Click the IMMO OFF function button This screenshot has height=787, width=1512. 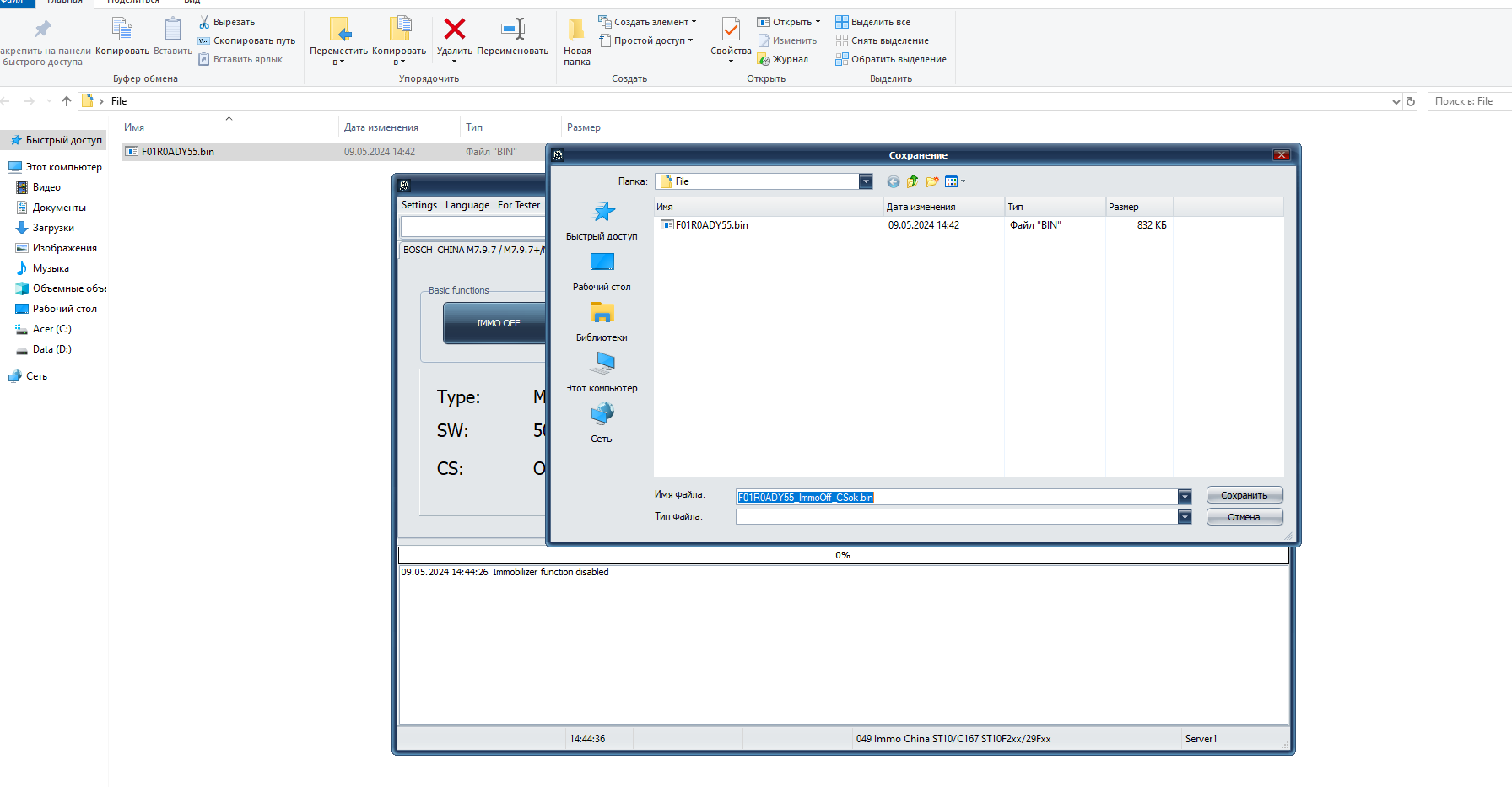[x=497, y=323]
